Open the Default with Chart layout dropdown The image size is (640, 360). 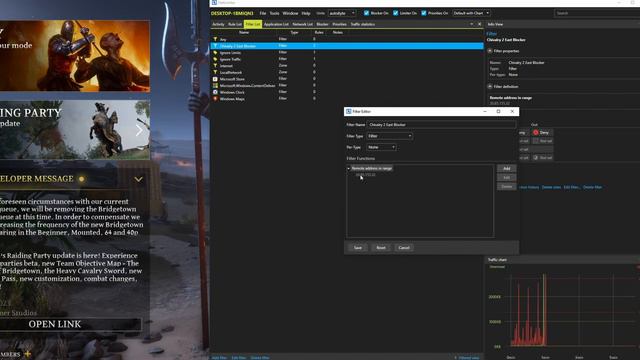point(471,13)
